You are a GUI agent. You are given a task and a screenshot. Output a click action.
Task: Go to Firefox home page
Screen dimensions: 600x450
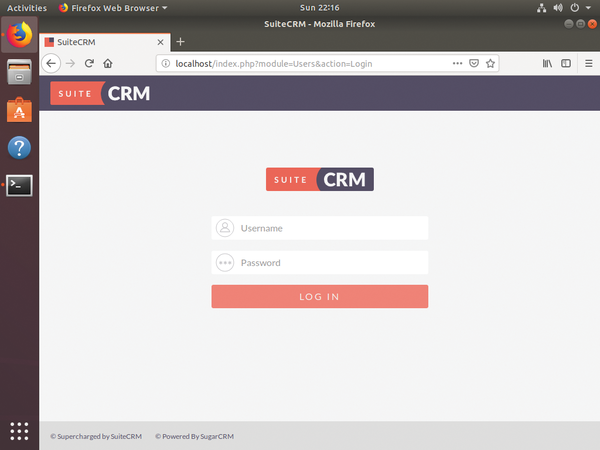108,64
